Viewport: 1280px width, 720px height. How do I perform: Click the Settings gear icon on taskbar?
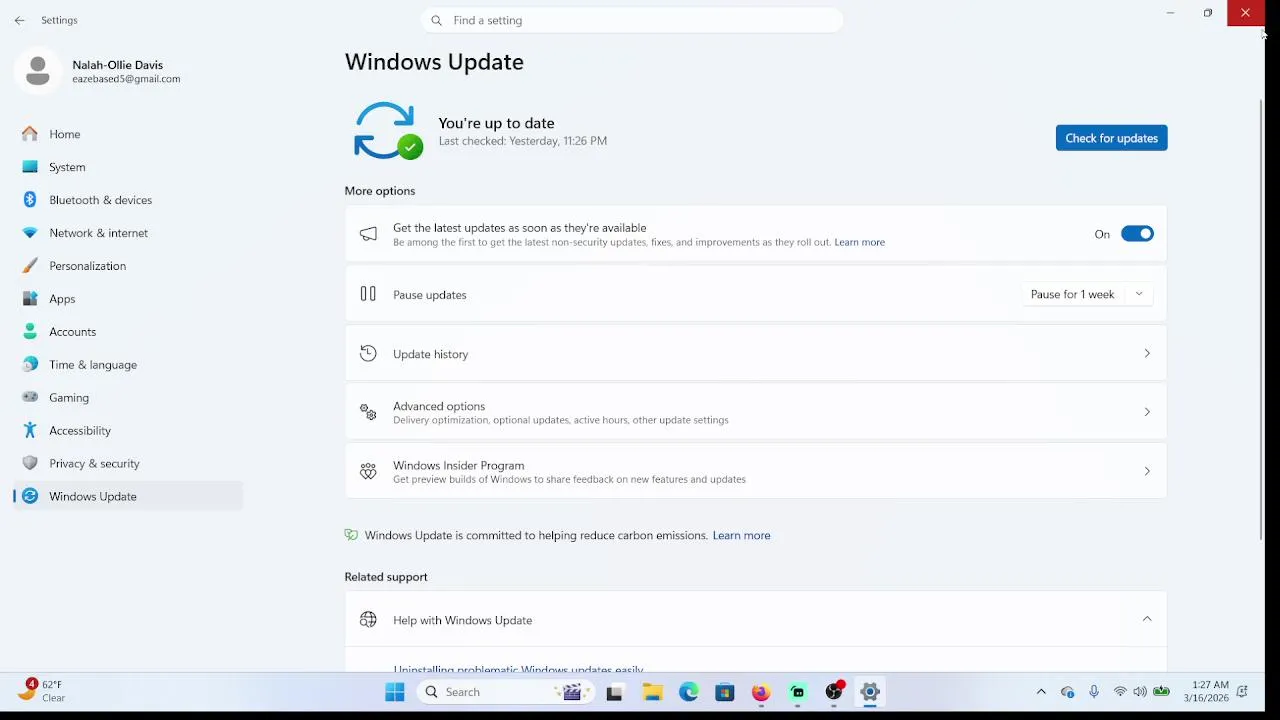[870, 692]
